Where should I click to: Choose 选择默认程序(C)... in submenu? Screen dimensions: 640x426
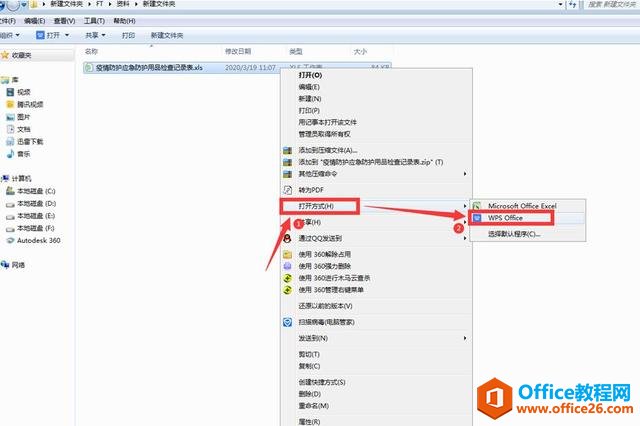[x=514, y=234]
